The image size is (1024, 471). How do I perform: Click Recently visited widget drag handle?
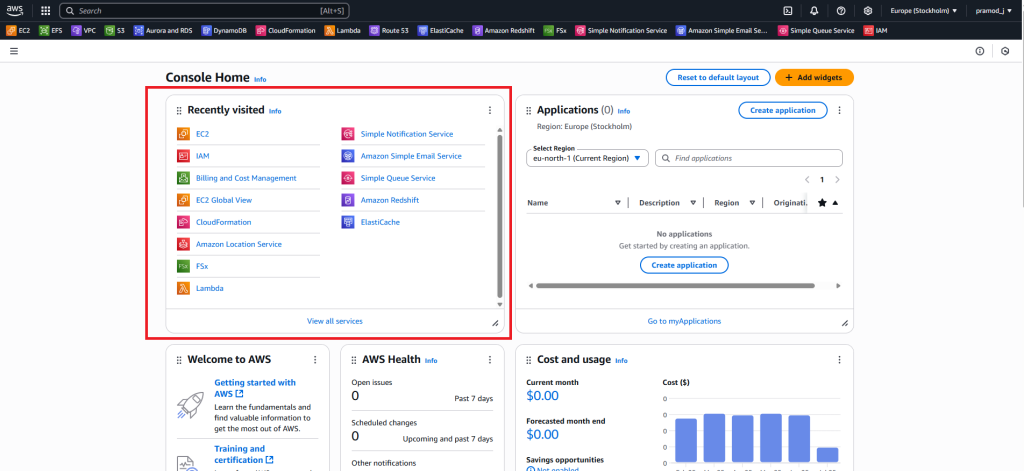coord(179,111)
